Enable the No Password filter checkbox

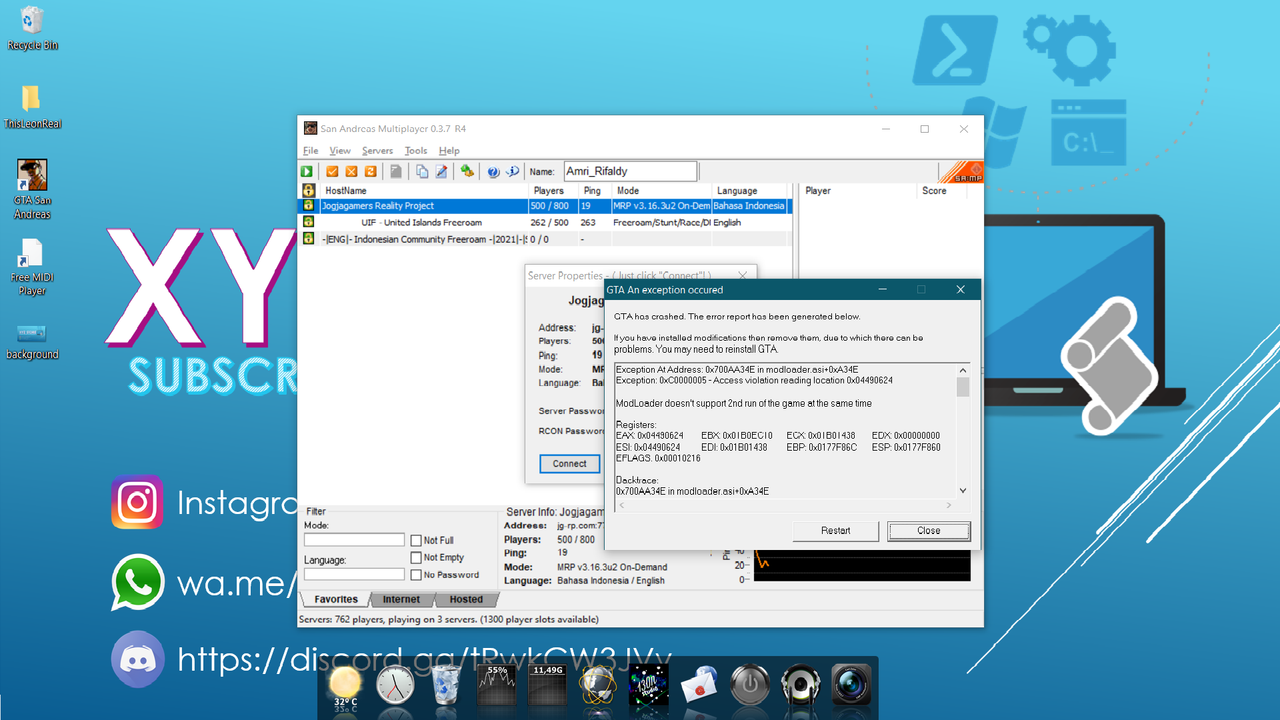tap(416, 575)
